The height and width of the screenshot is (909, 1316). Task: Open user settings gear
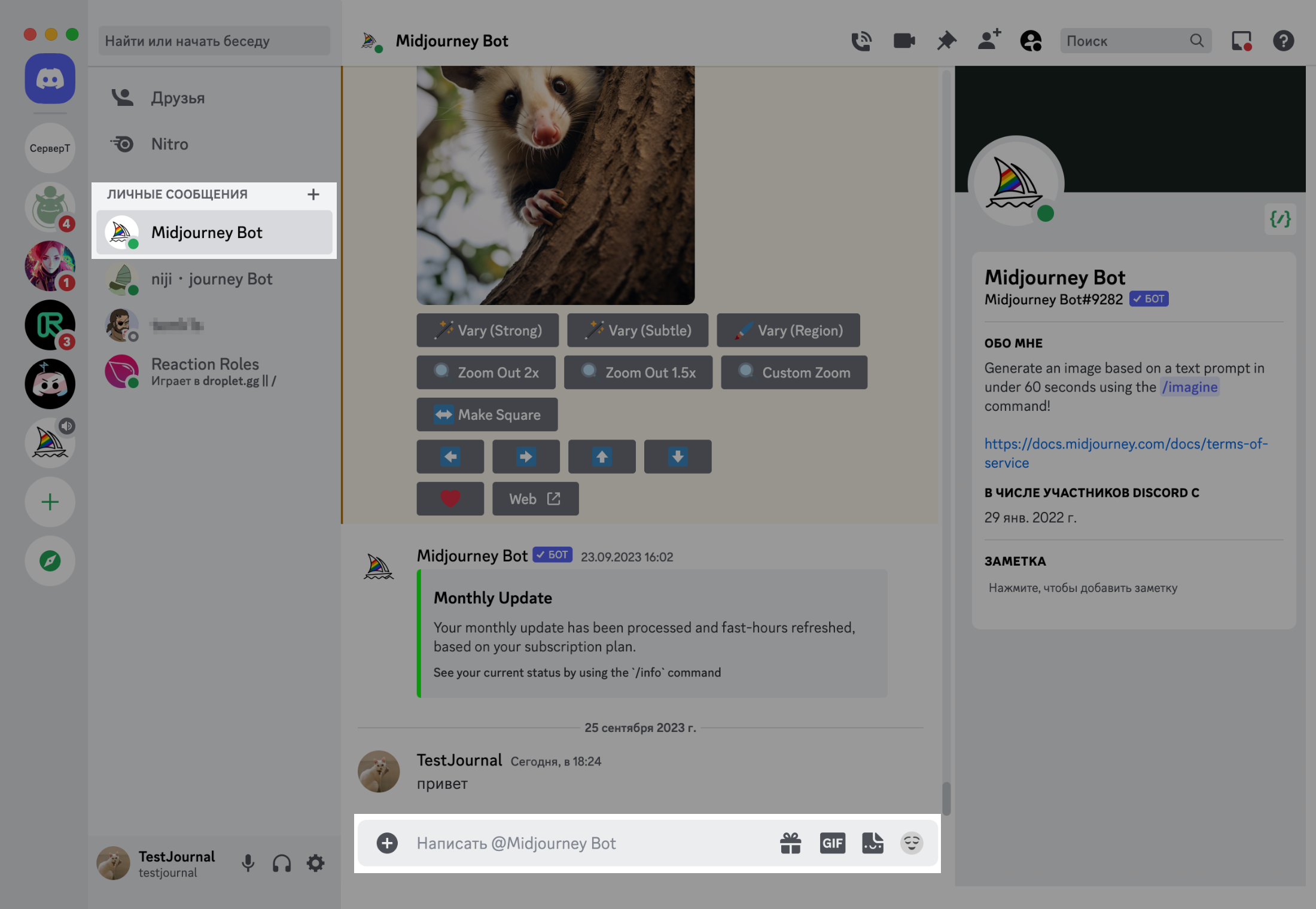(315, 863)
